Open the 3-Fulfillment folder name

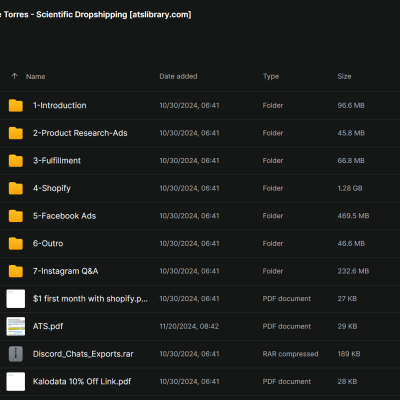click(57, 161)
